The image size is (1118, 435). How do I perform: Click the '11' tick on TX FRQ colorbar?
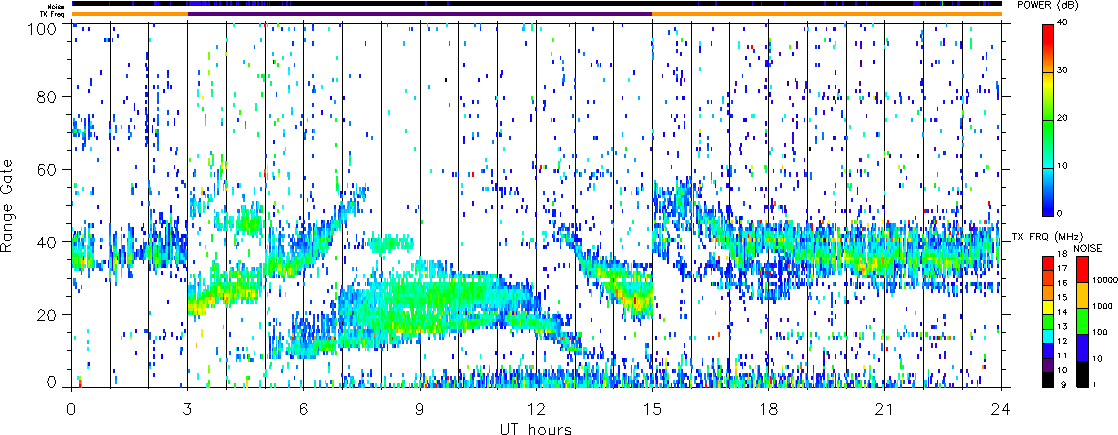[1062, 355]
